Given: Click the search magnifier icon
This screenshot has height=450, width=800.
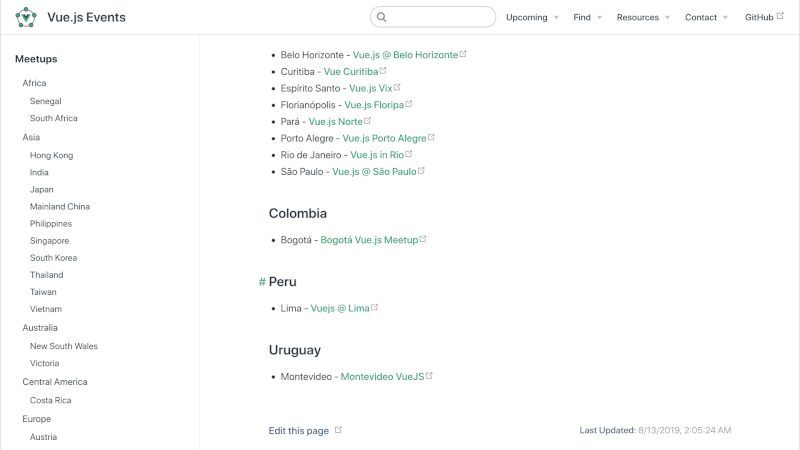Looking at the screenshot, I should pos(382,17).
